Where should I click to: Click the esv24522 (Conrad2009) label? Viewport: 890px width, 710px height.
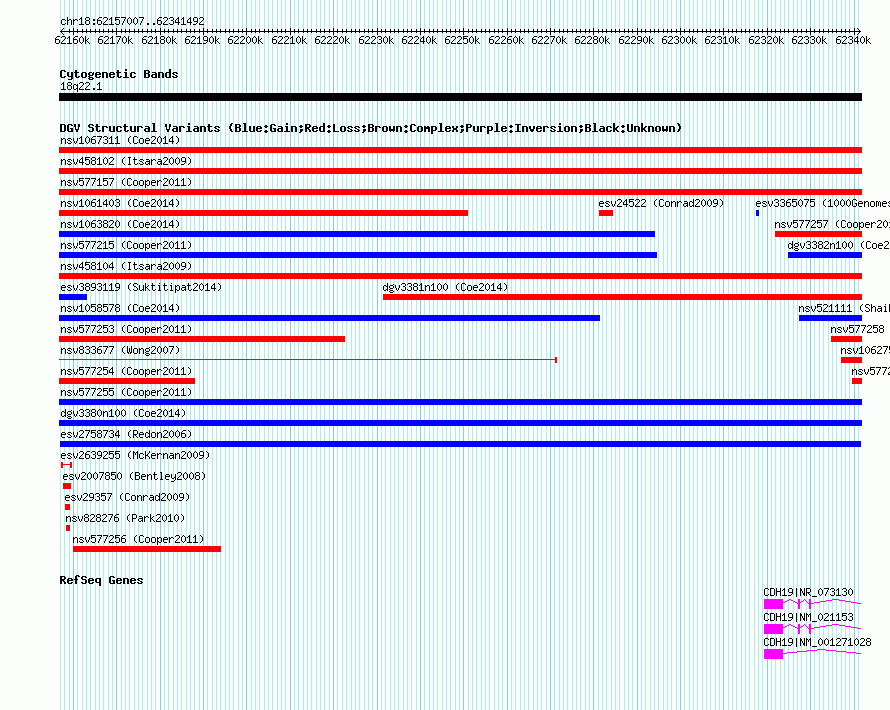(x=661, y=203)
